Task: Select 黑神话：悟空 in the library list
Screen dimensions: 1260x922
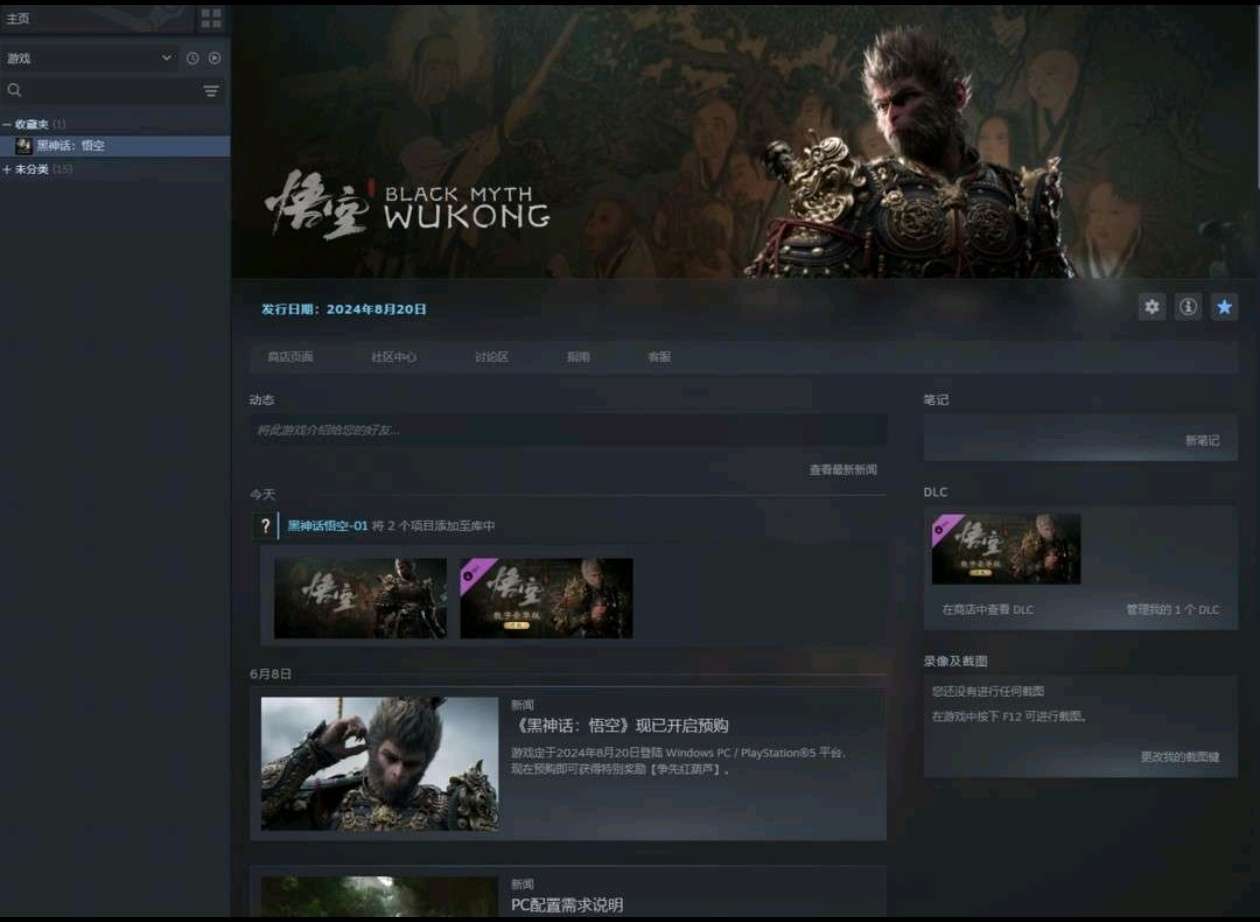Action: [70, 146]
